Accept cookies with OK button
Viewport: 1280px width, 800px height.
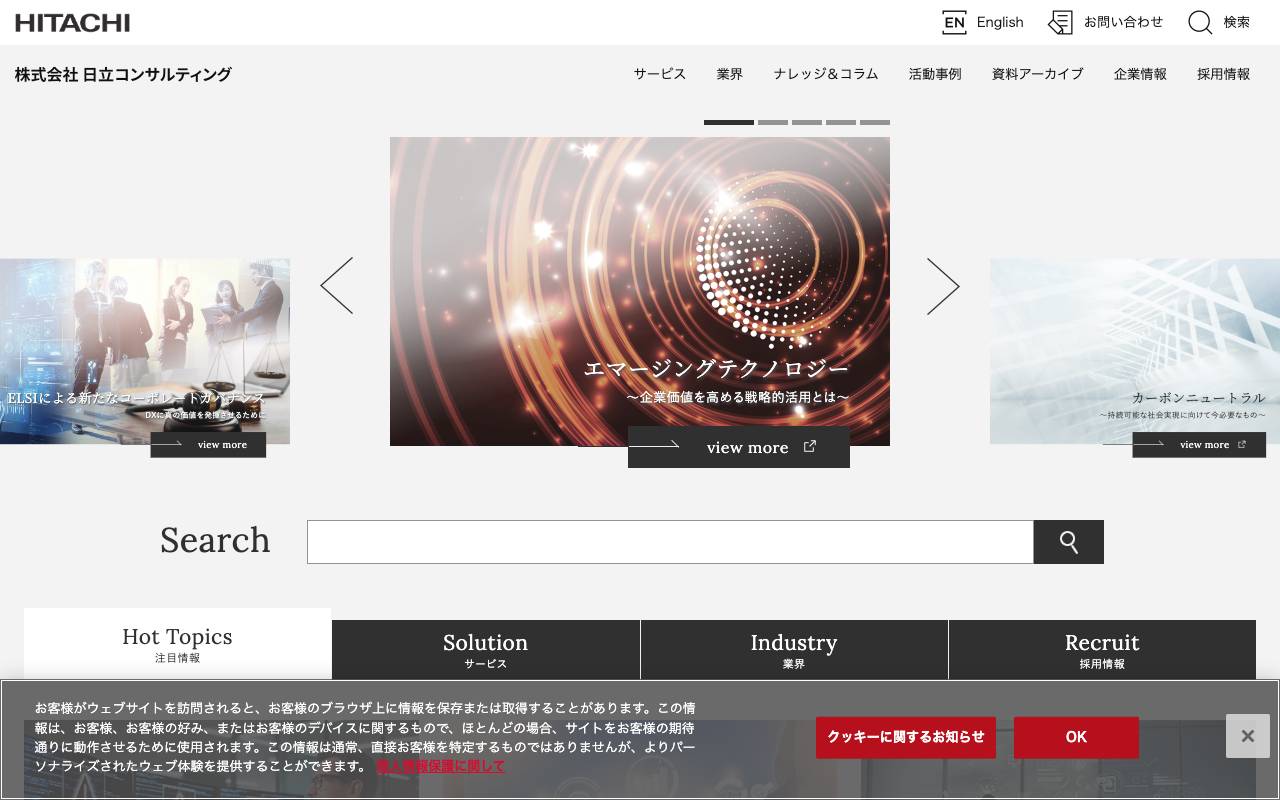[1076, 737]
